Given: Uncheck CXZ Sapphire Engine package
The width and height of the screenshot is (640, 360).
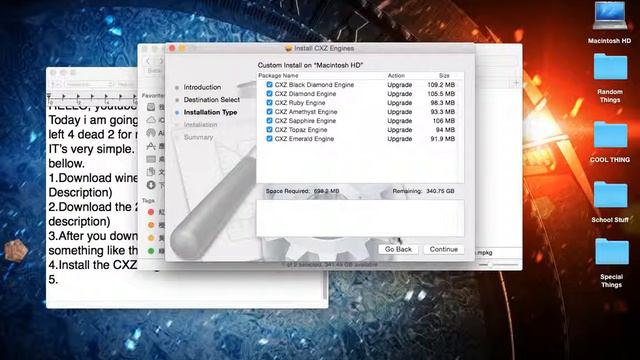Looking at the screenshot, I should (269, 120).
